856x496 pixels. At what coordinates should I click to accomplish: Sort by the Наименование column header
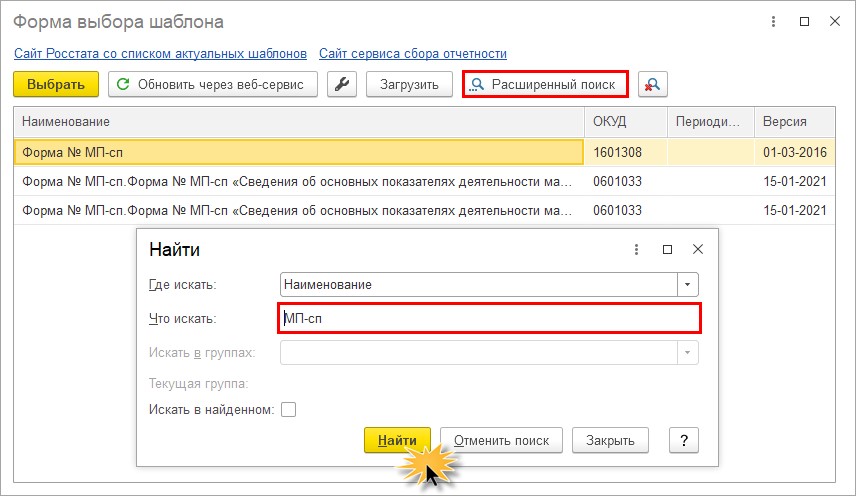[x=299, y=122]
